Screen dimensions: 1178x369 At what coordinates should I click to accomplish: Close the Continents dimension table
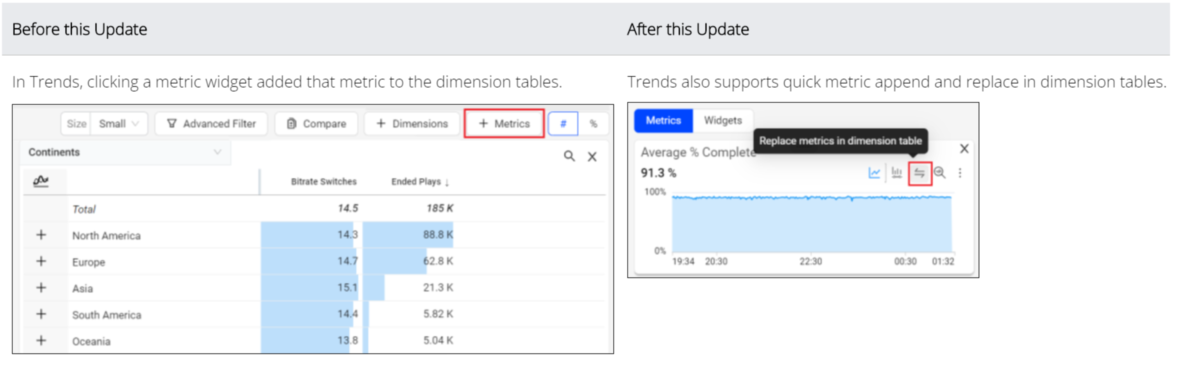tap(592, 156)
